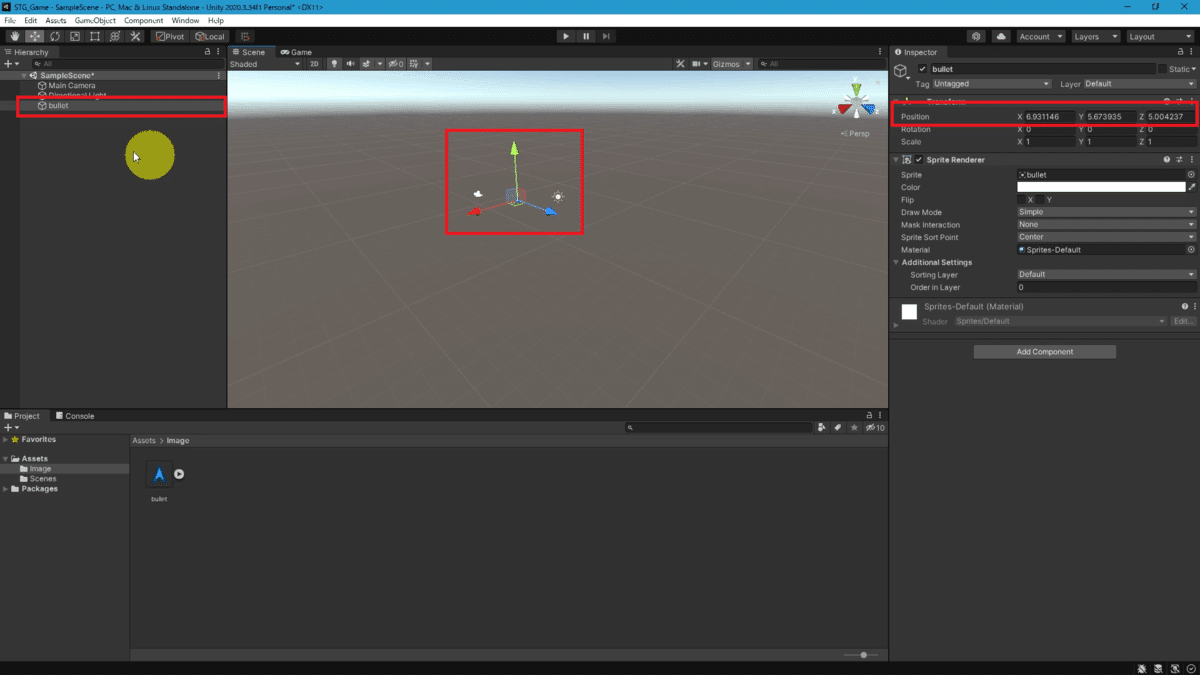Toggle scene audio speaker icon

point(350,64)
